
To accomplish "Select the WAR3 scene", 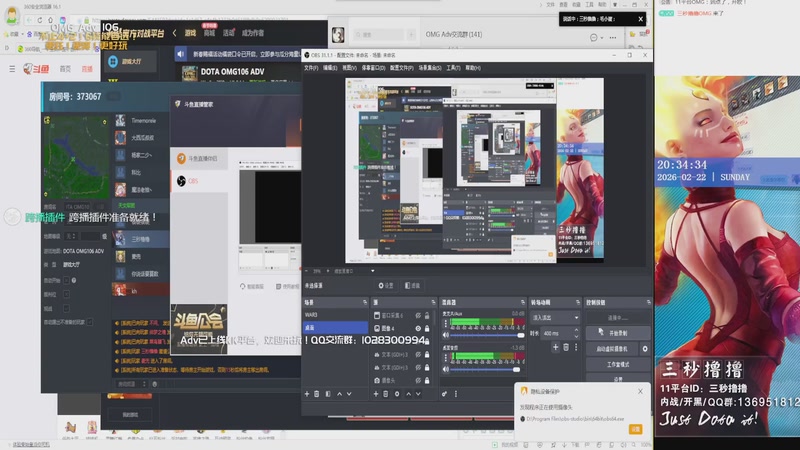I will [335, 315].
